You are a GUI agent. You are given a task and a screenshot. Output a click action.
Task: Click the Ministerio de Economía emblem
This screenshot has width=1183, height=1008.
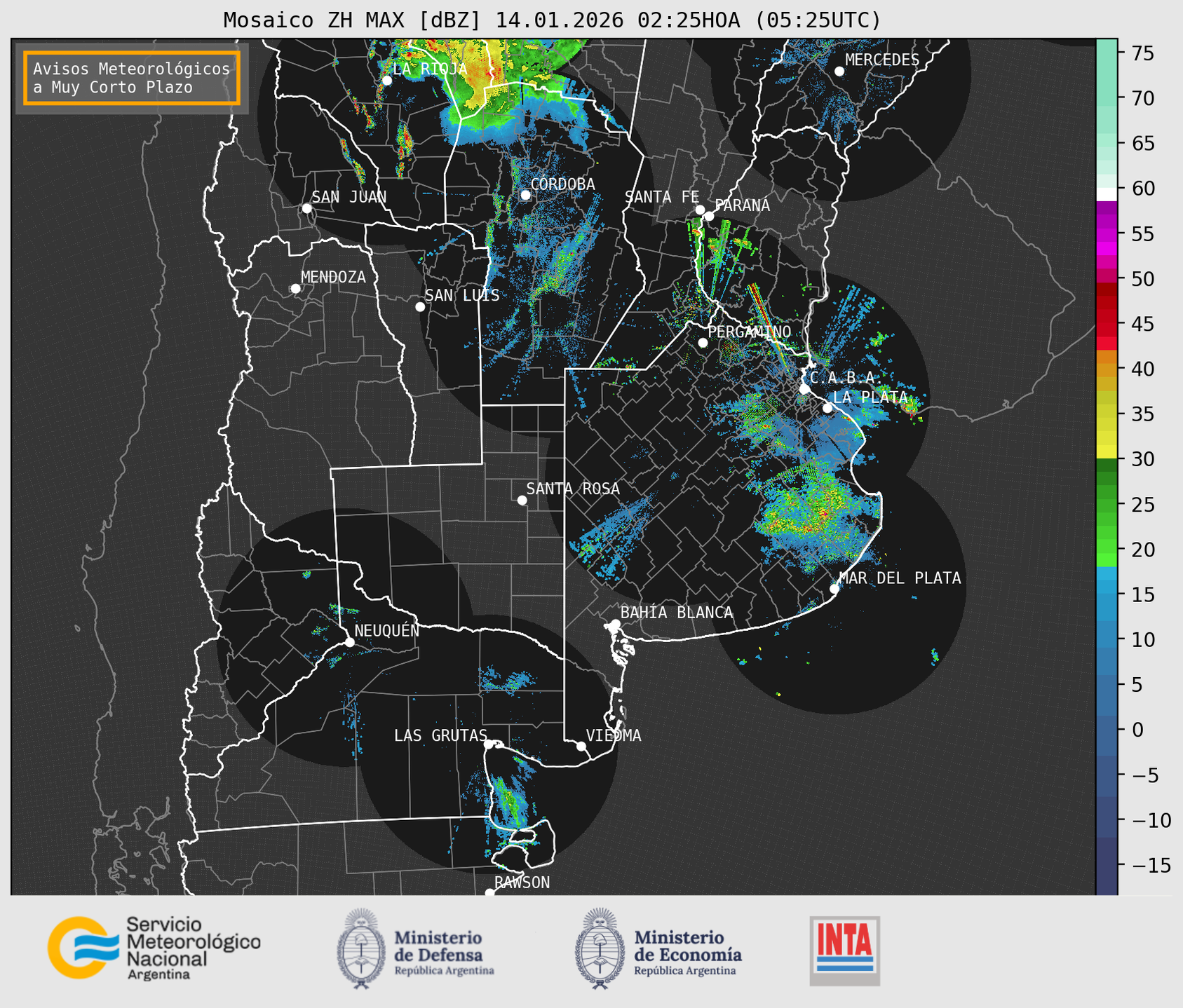click(600, 948)
